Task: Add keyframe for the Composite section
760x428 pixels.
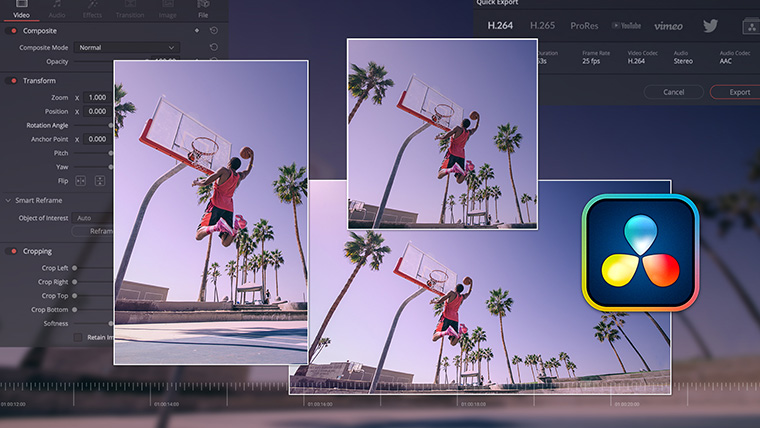Action: pyautogui.click(x=196, y=31)
